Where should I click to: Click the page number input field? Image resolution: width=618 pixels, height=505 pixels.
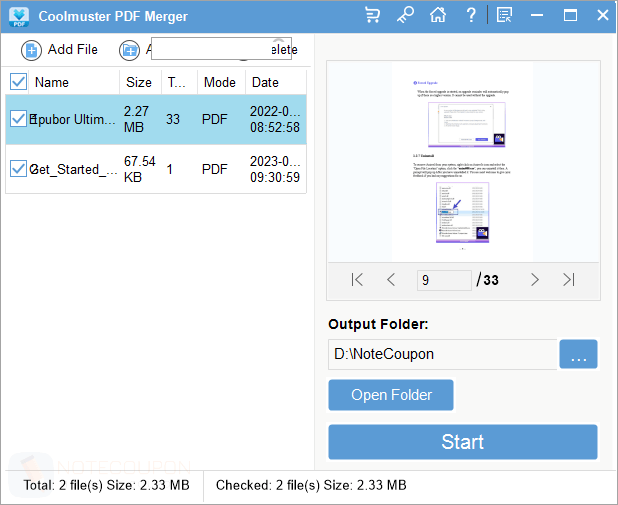point(444,280)
